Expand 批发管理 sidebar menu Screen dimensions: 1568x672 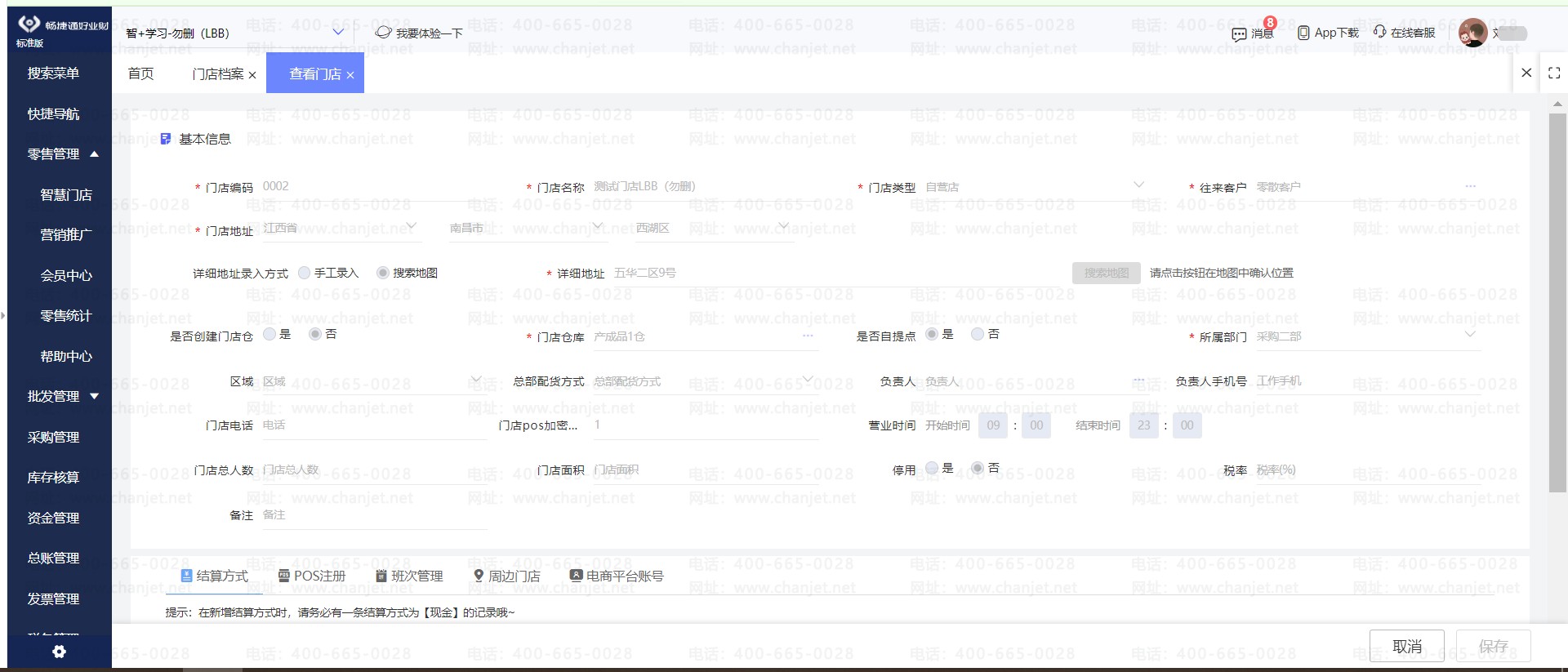click(x=94, y=396)
